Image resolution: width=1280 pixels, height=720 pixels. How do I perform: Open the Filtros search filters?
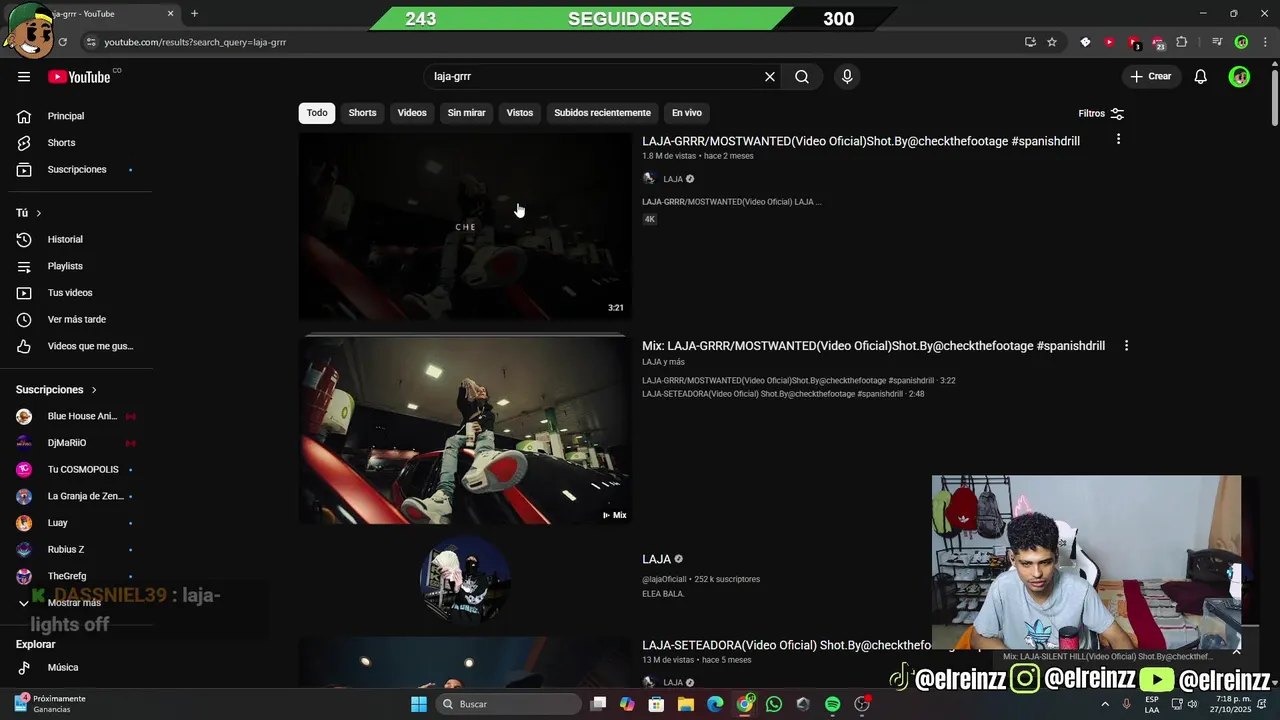pos(1101,114)
